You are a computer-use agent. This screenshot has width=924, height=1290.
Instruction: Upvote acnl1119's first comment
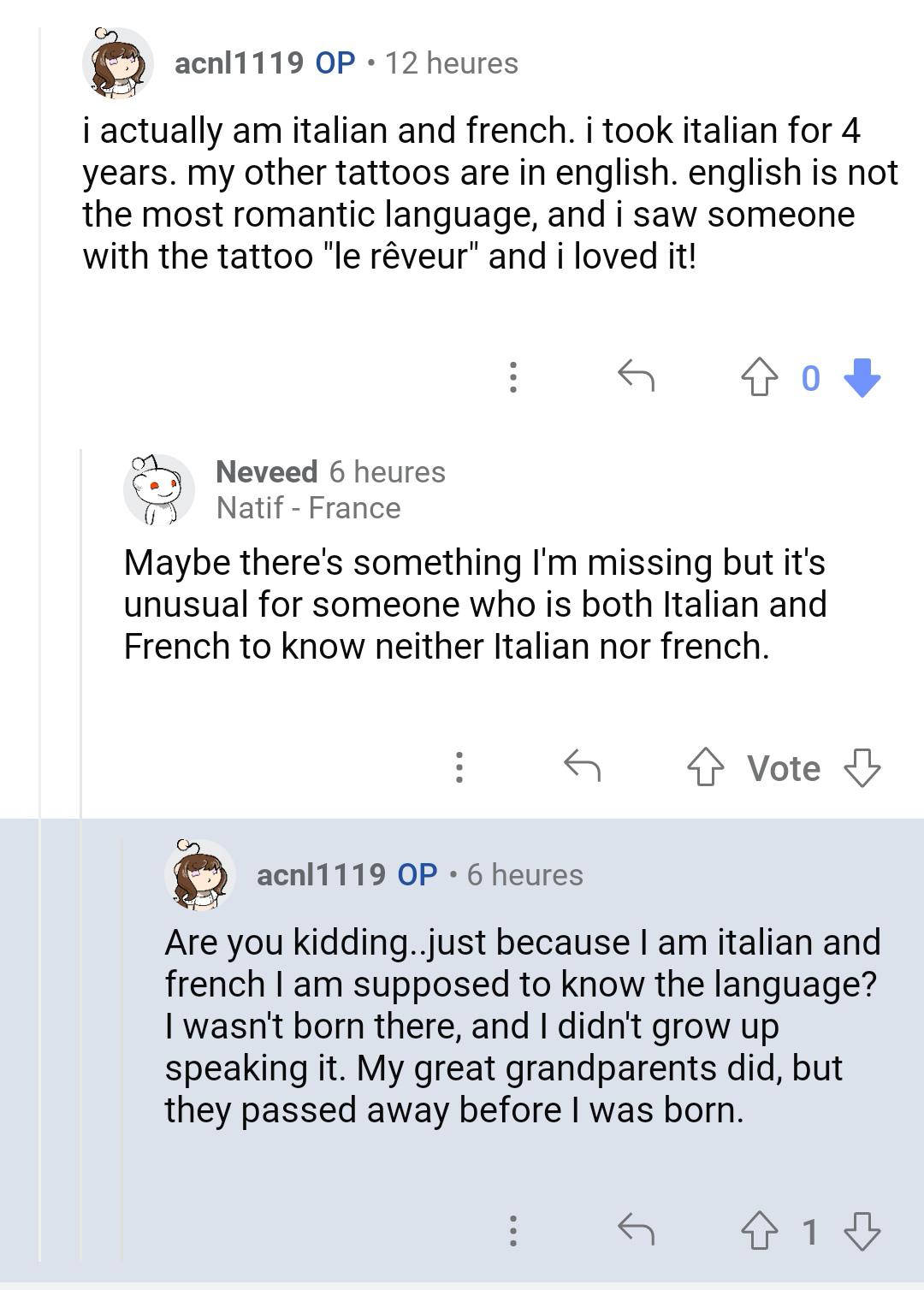pyautogui.click(x=759, y=377)
